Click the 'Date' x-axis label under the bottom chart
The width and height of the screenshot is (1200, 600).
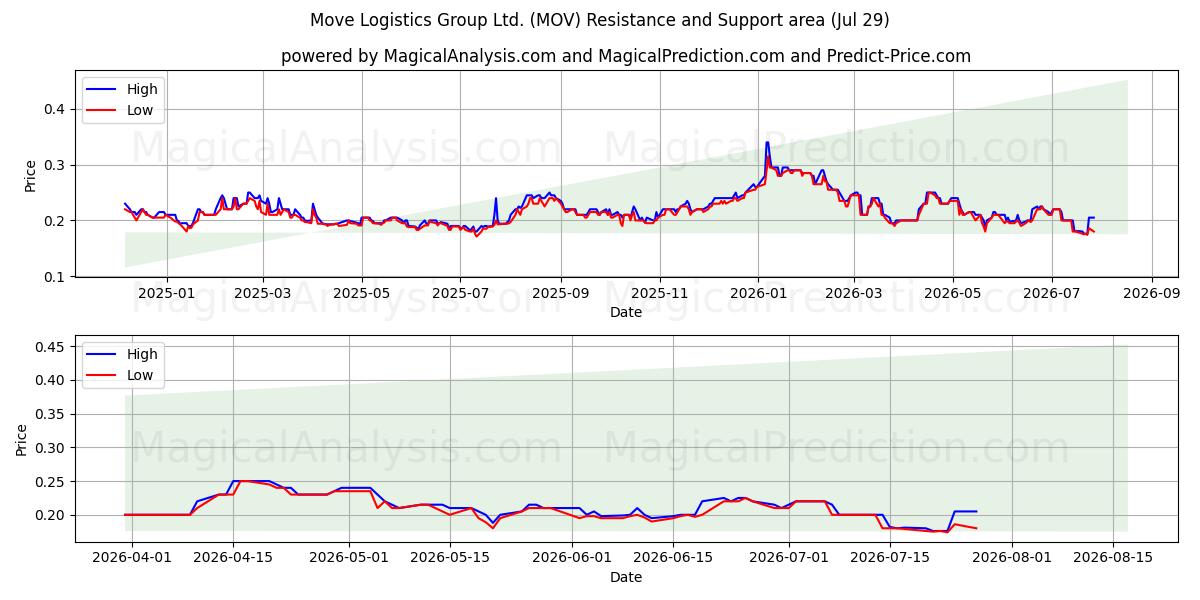[x=626, y=577]
